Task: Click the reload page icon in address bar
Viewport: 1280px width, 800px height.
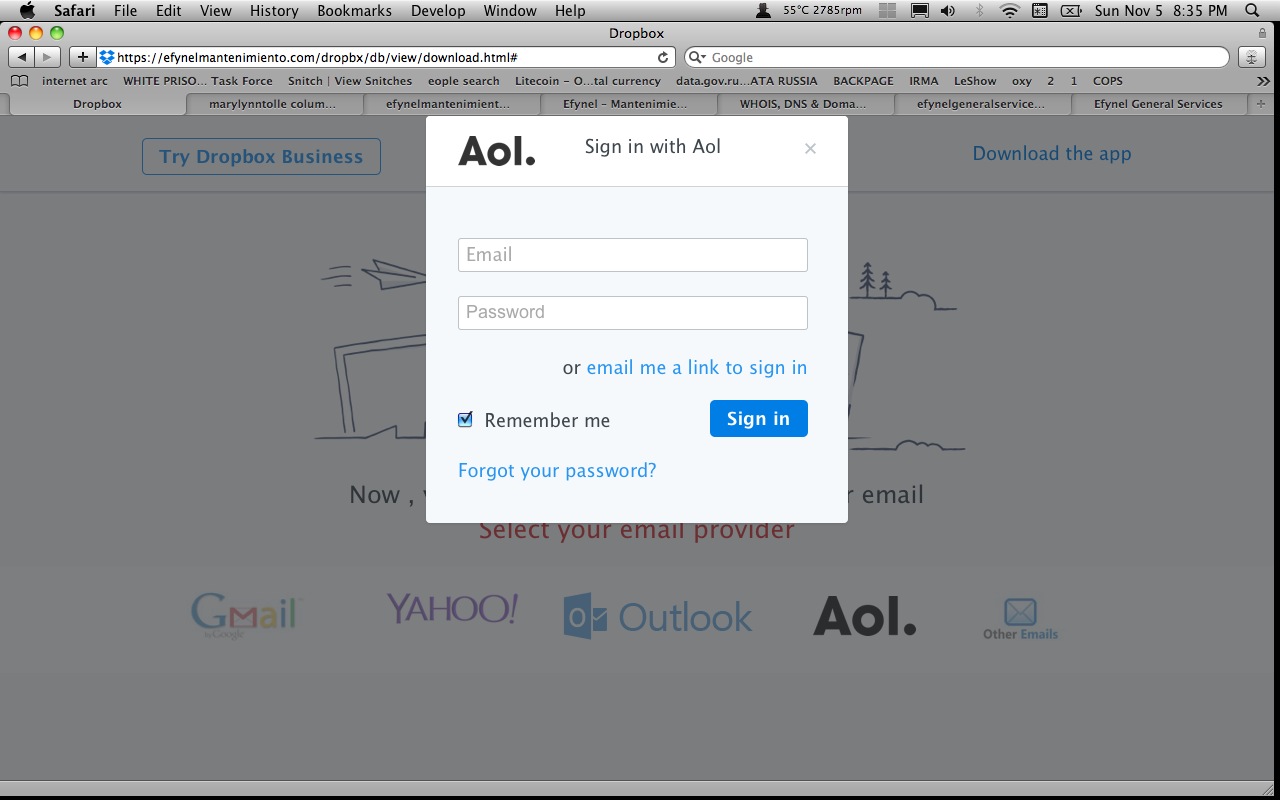Action: click(x=663, y=58)
